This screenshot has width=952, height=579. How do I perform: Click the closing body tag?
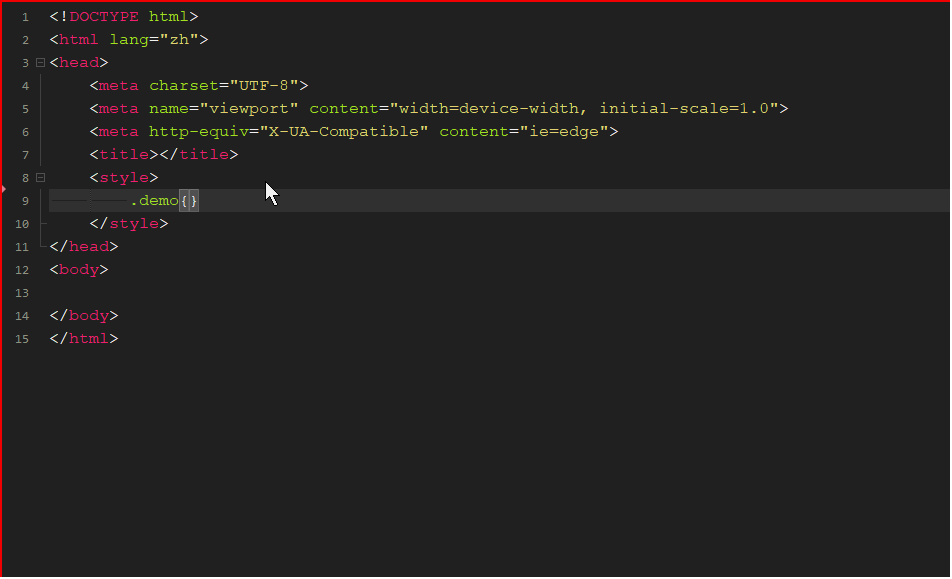[84, 316]
